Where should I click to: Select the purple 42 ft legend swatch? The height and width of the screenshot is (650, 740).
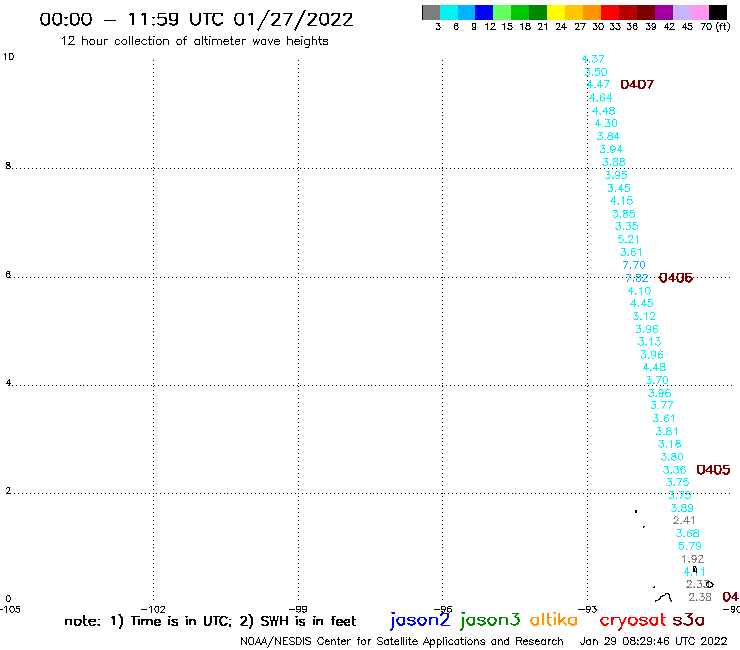[664, 12]
